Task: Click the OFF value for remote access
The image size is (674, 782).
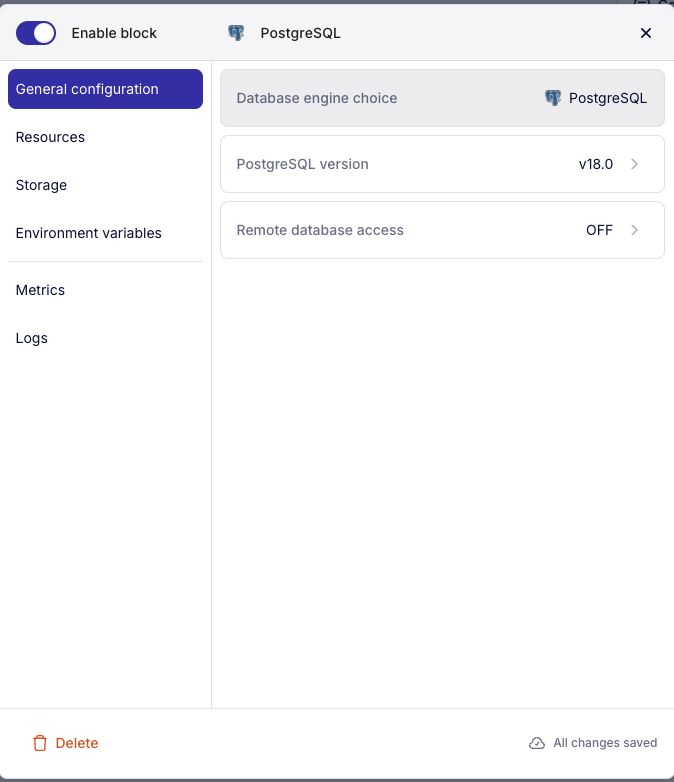Action: point(599,230)
